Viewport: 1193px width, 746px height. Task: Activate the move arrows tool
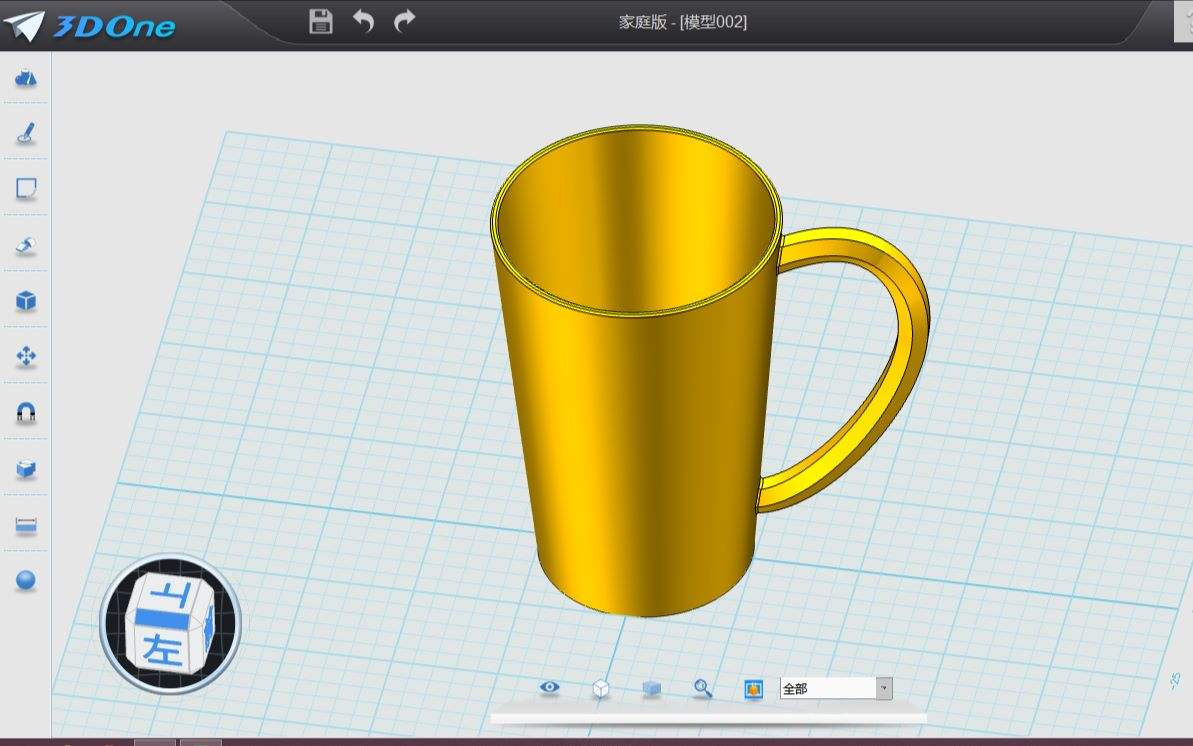(x=26, y=357)
